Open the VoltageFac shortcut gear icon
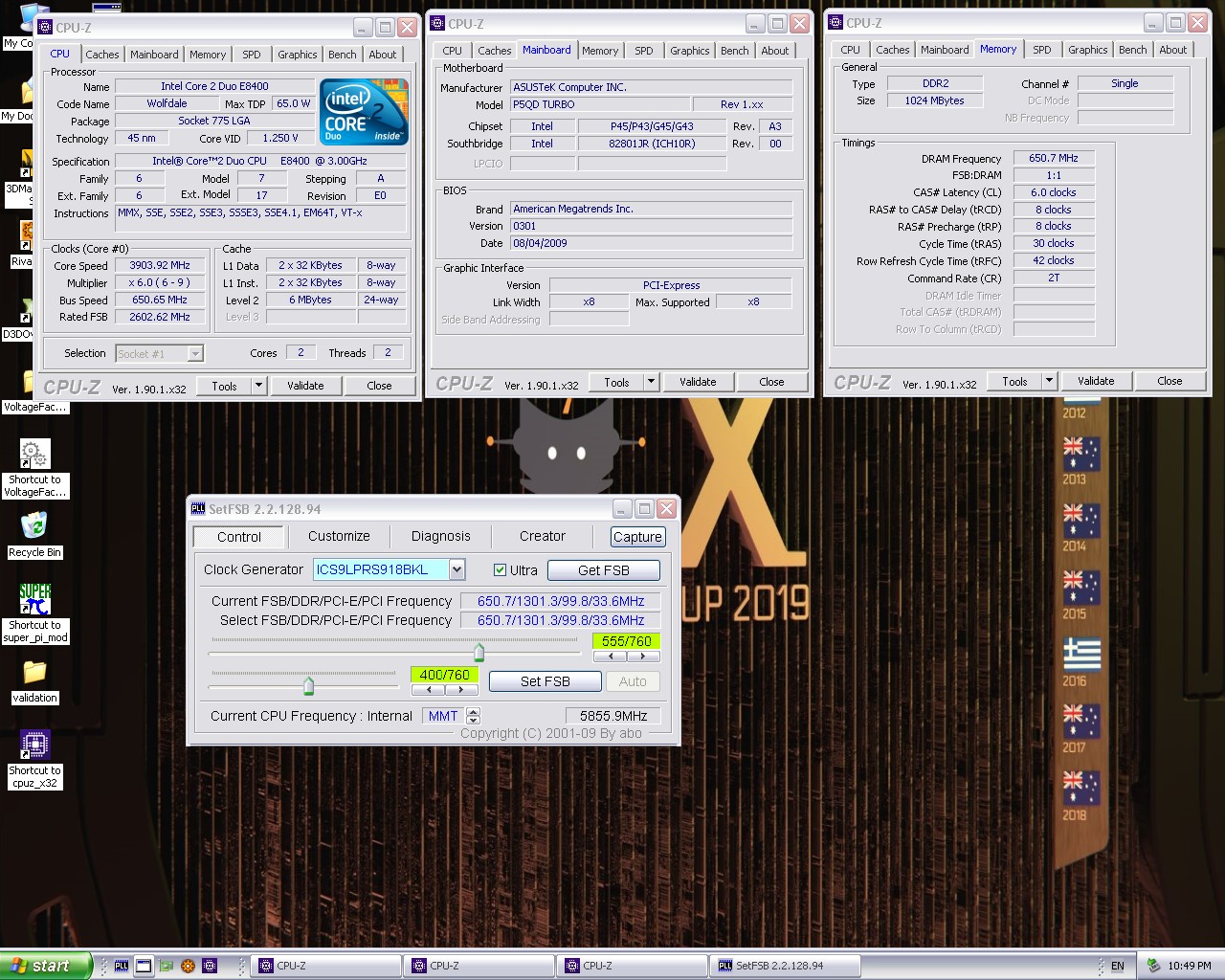1225x980 pixels. pos(34,455)
